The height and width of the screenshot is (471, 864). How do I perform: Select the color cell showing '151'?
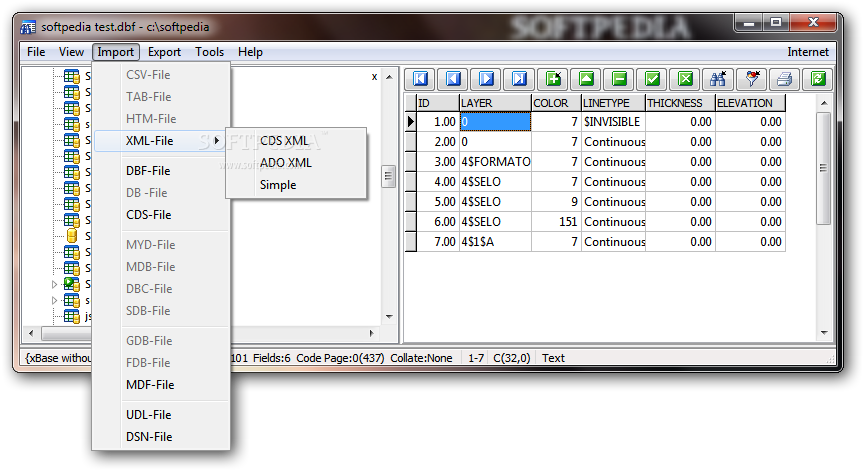click(x=557, y=222)
